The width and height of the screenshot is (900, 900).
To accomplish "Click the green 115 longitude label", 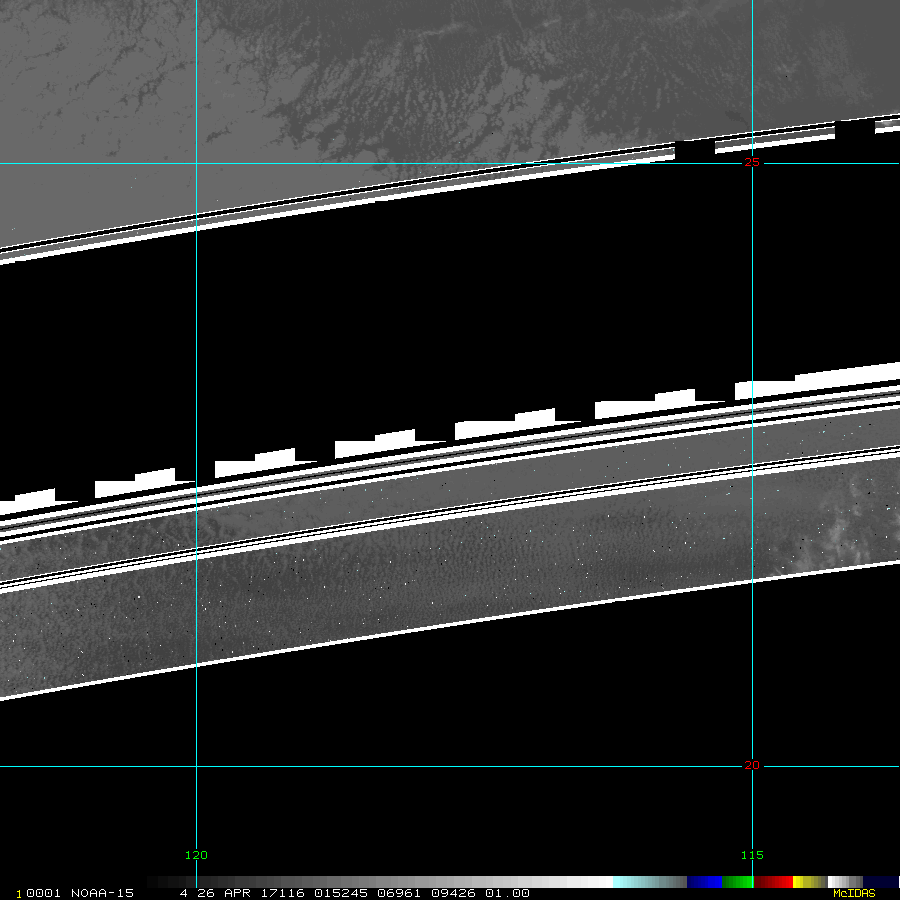I will point(752,855).
